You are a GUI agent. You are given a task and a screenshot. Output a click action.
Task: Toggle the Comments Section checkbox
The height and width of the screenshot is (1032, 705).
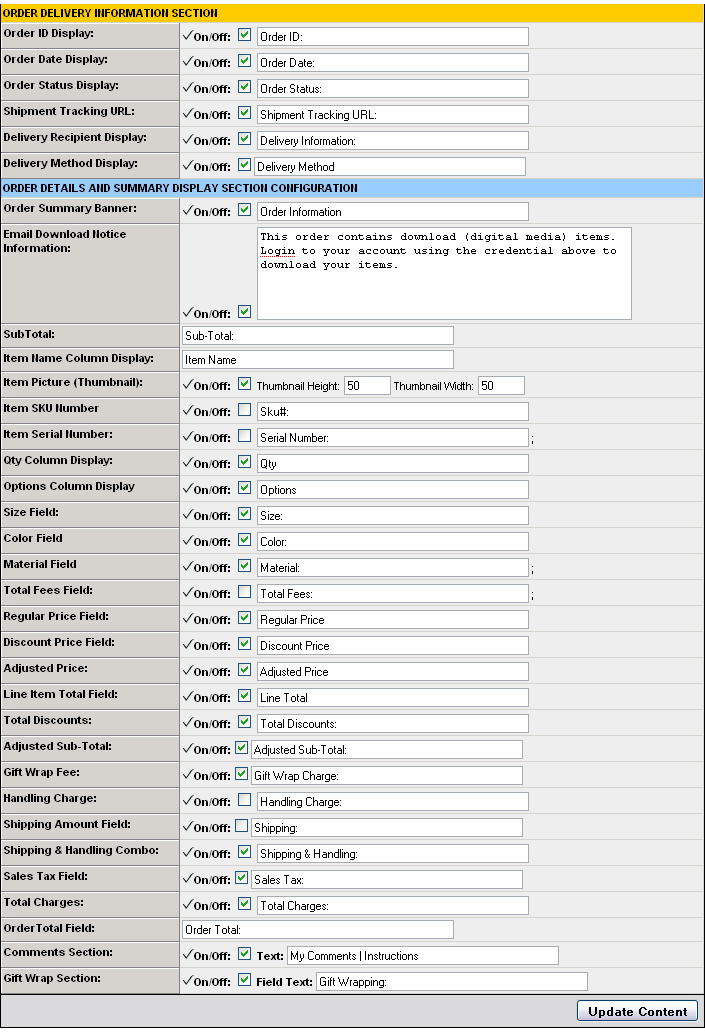[x=244, y=954]
